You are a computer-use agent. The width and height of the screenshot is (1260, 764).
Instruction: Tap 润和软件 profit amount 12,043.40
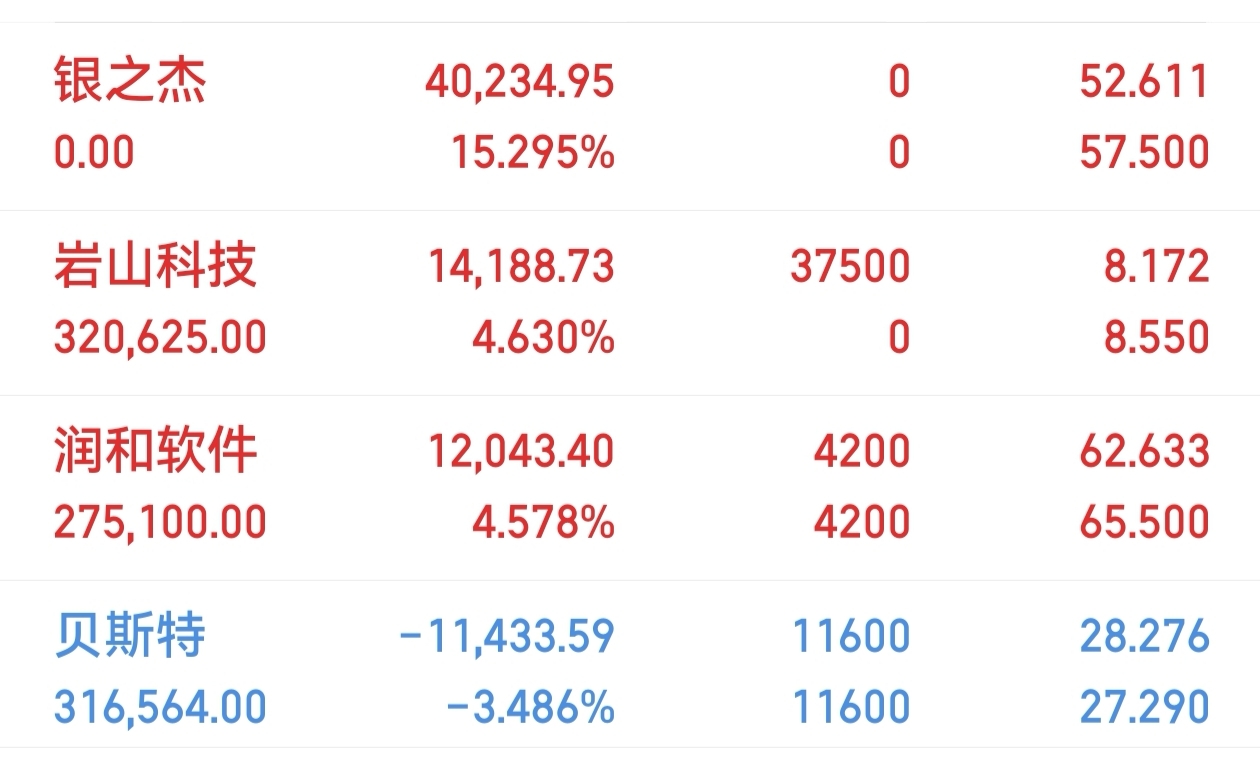point(521,452)
